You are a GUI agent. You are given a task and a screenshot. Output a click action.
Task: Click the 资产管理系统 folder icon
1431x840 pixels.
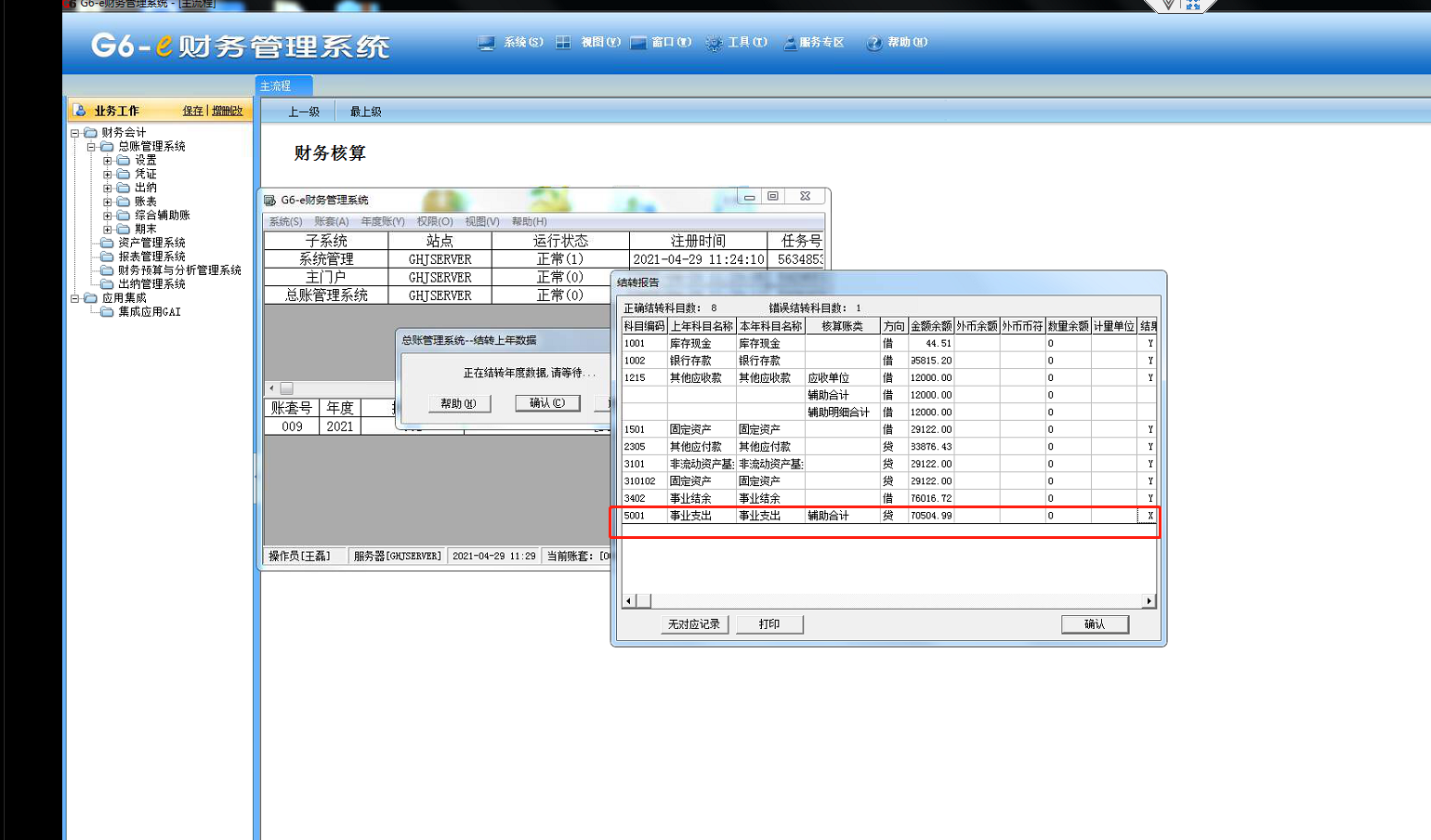coord(108,243)
